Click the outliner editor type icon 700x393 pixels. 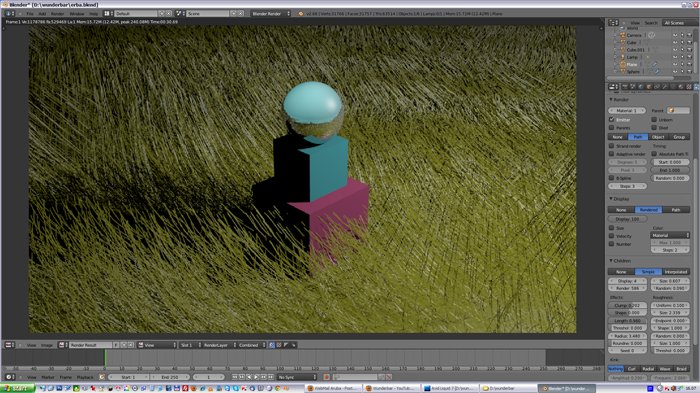click(613, 23)
